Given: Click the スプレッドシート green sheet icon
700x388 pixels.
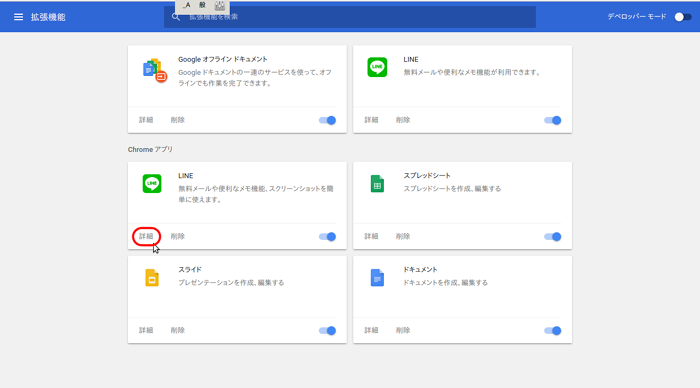Looking at the screenshot, I should point(377,184).
